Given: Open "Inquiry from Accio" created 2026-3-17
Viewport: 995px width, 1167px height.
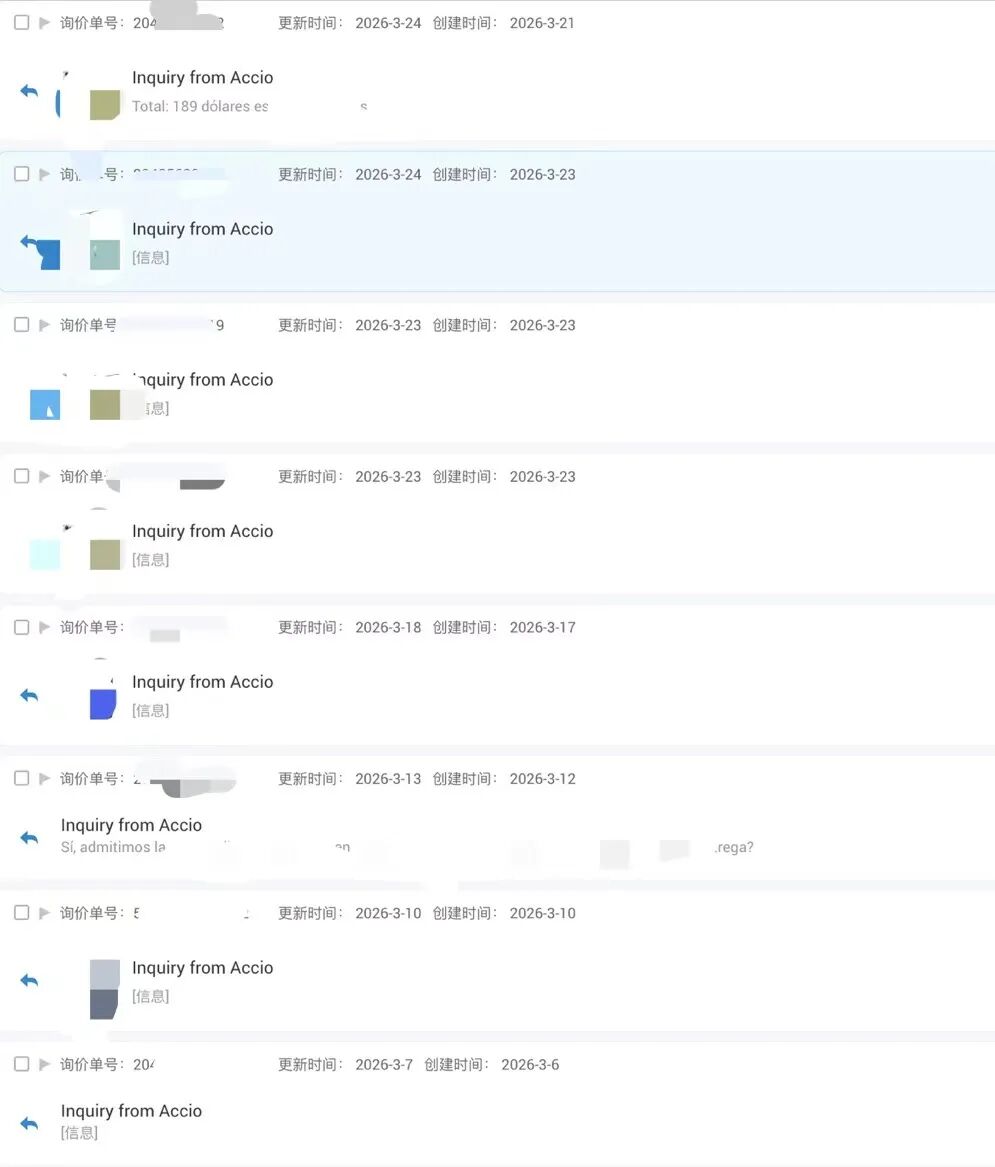Looking at the screenshot, I should click(x=202, y=682).
